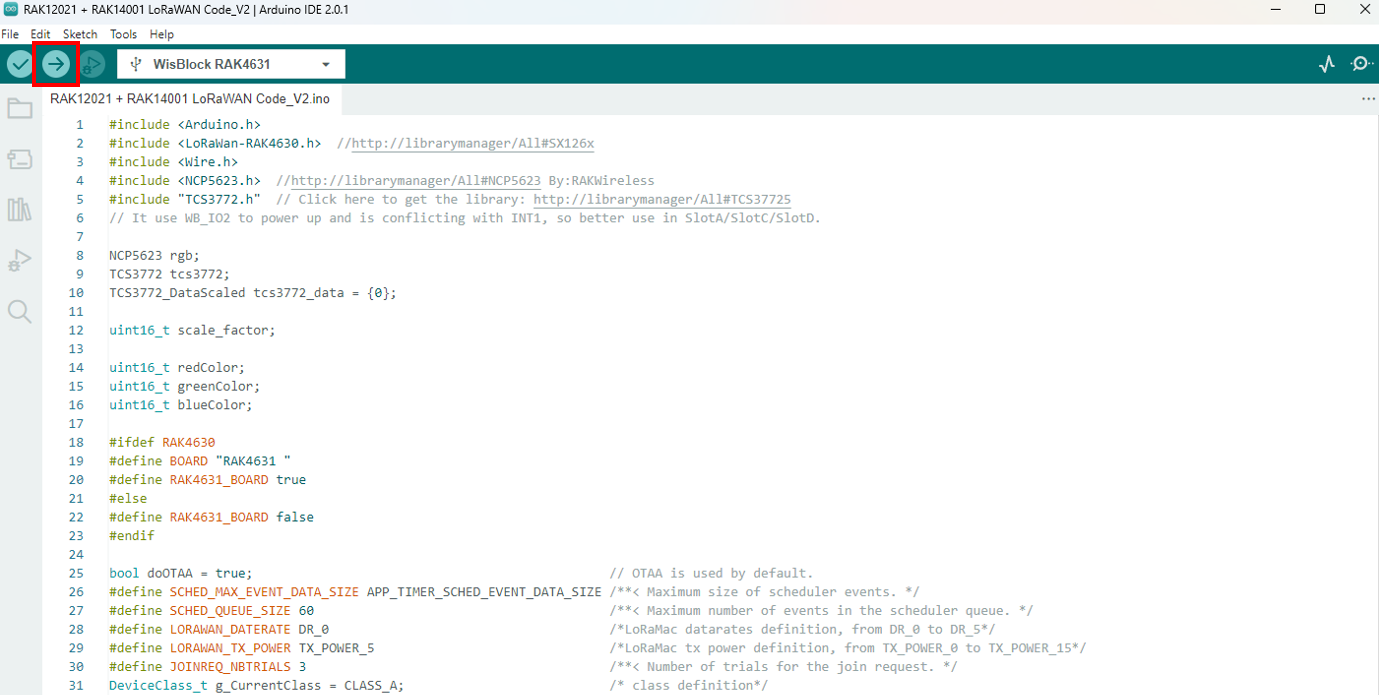This screenshot has height=695, width=1379.
Task: Click the Verify checkmark button
Action: [20, 64]
